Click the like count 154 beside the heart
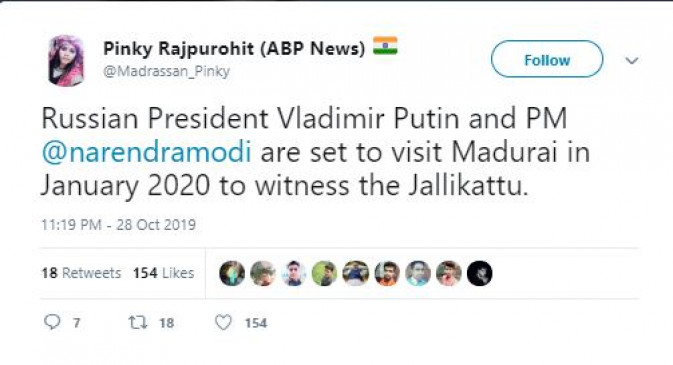The width and height of the screenshot is (673, 365). pos(256,322)
